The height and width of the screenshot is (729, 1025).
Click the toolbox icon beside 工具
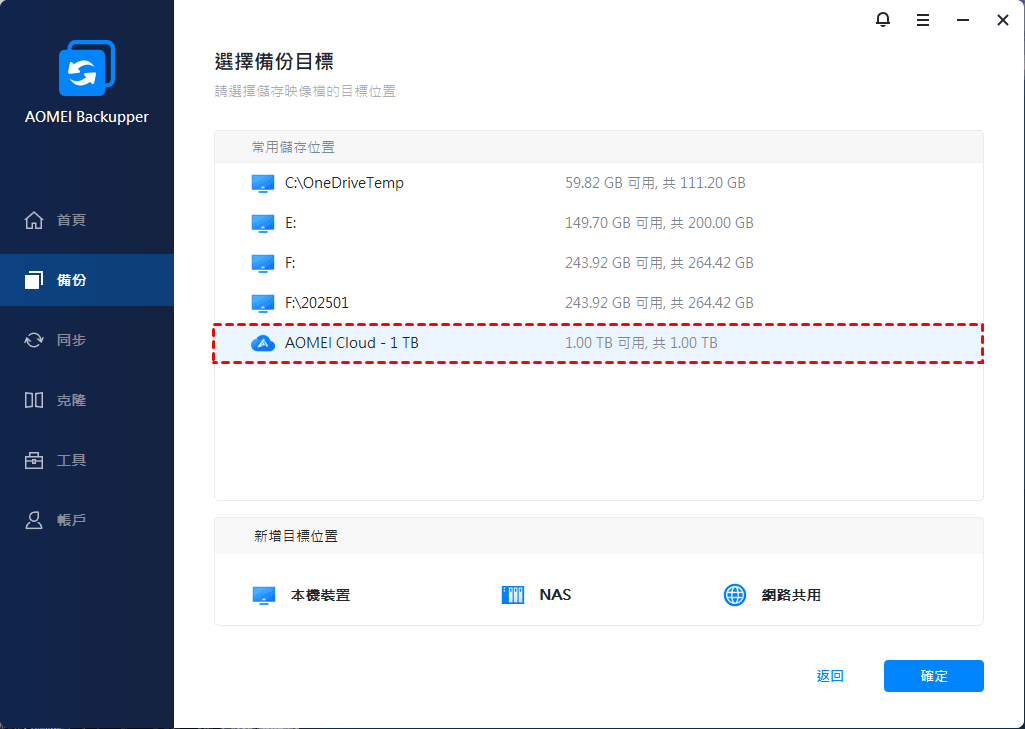34,460
